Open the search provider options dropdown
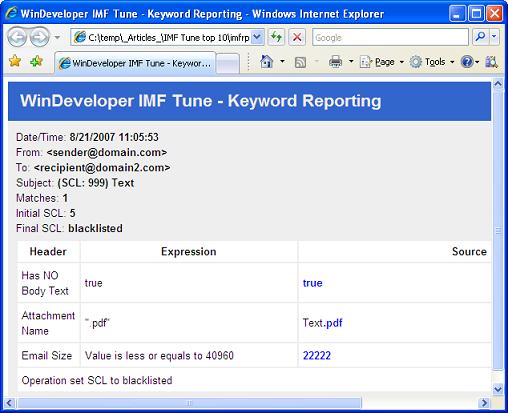This screenshot has width=508, height=413. click(x=494, y=37)
